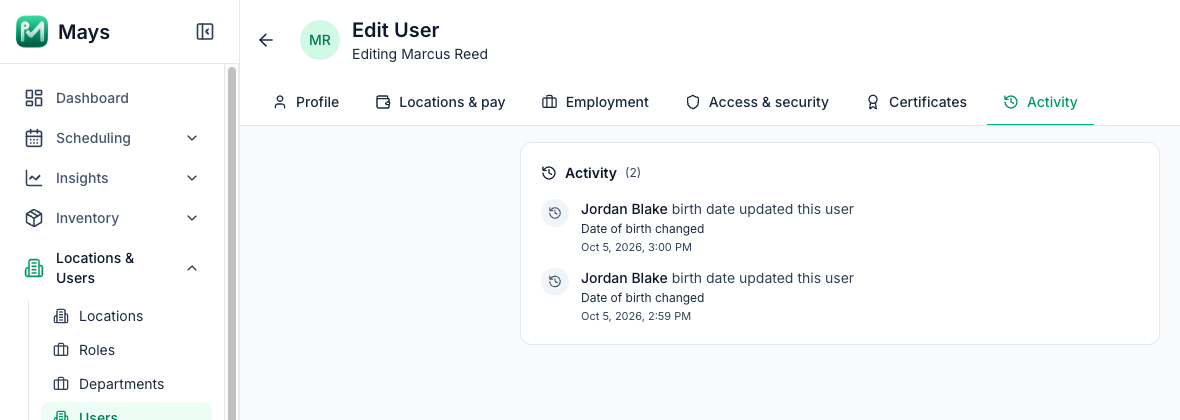Screen dimensions: 1180x420
Task: Click the history icon on Activity tab
Action: pos(1011,102)
